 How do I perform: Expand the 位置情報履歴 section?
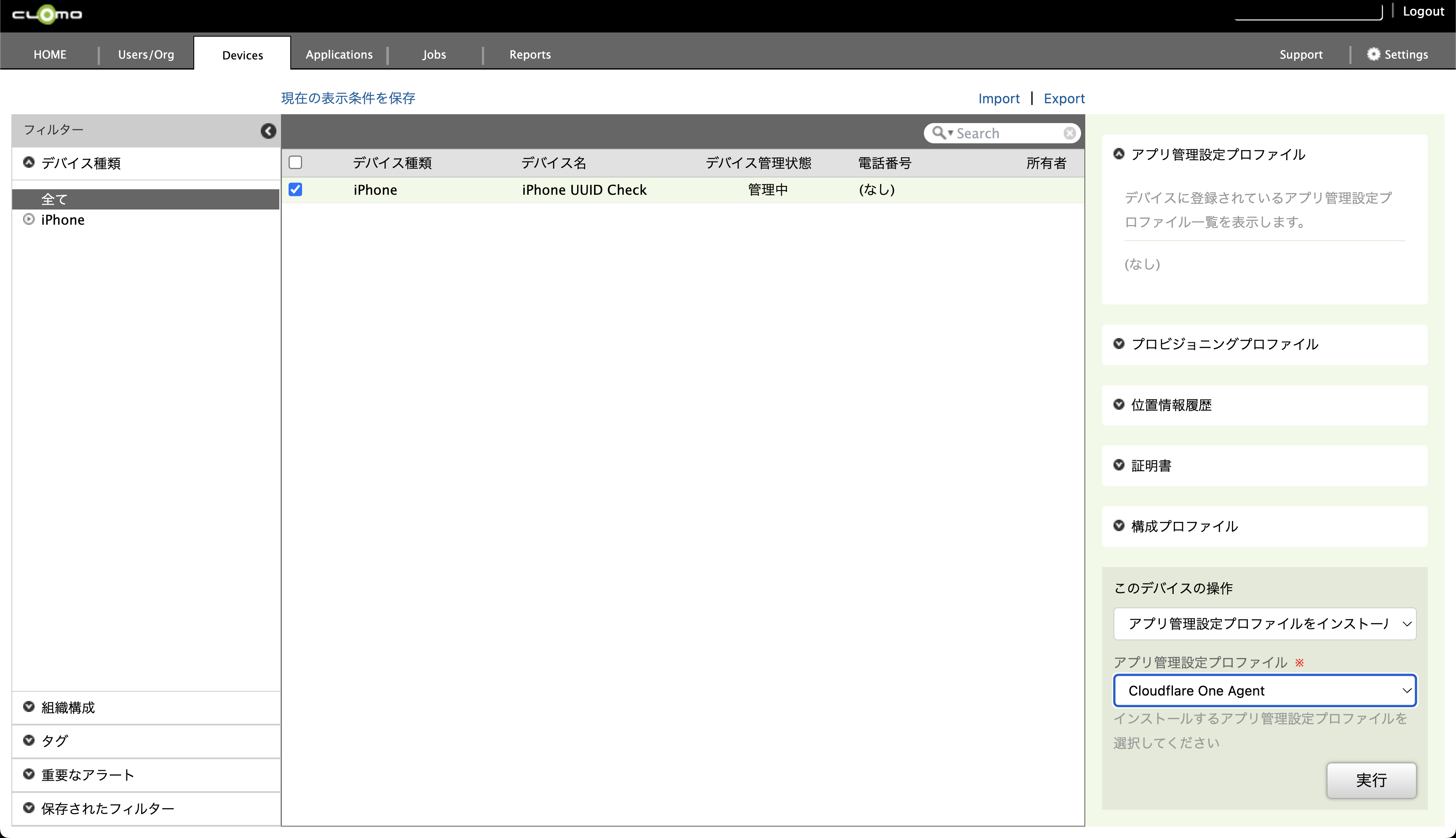pyautogui.click(x=1119, y=405)
